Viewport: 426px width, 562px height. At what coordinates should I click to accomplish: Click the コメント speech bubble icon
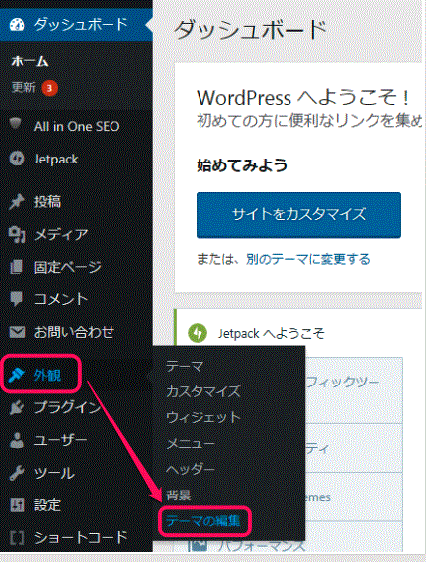[16, 299]
